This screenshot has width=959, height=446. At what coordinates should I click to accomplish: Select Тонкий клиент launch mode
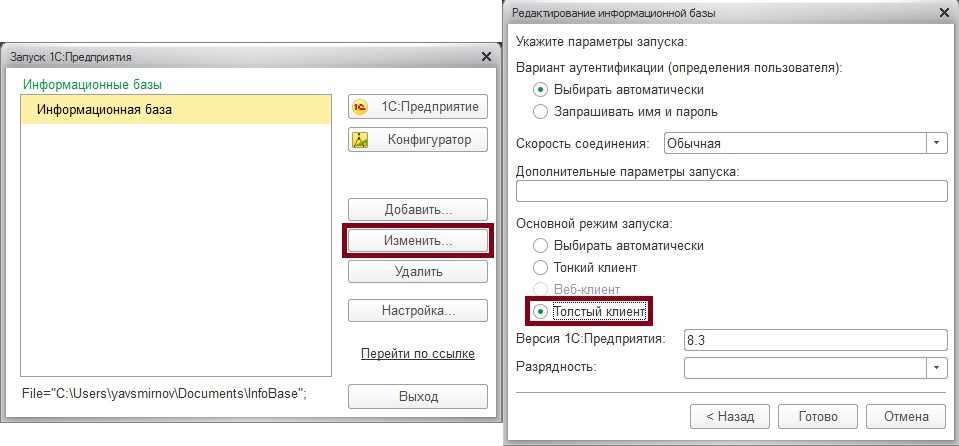click(585, 267)
